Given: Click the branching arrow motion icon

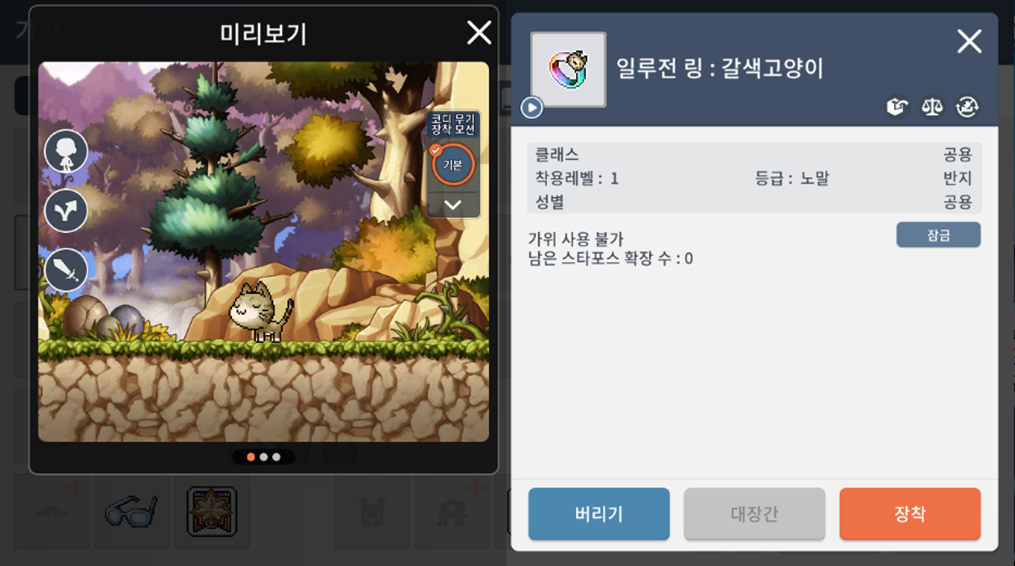Looking at the screenshot, I should tap(66, 210).
